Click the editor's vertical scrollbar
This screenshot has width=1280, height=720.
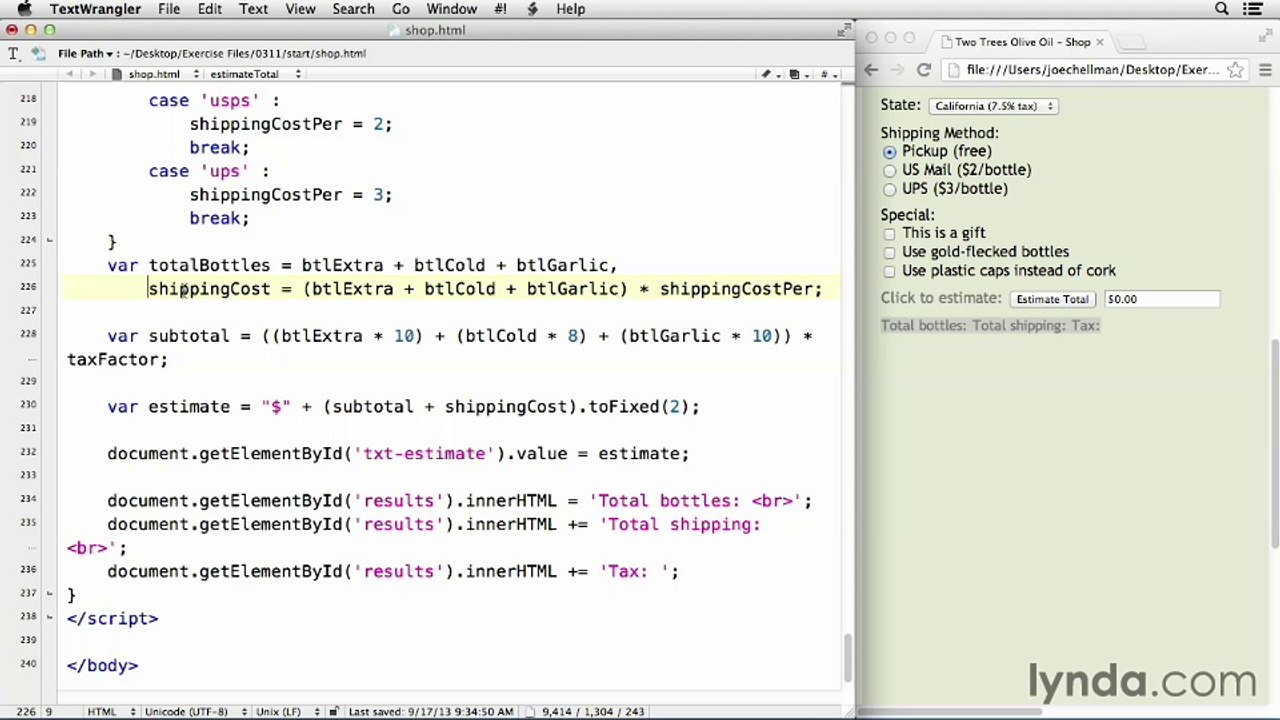849,660
